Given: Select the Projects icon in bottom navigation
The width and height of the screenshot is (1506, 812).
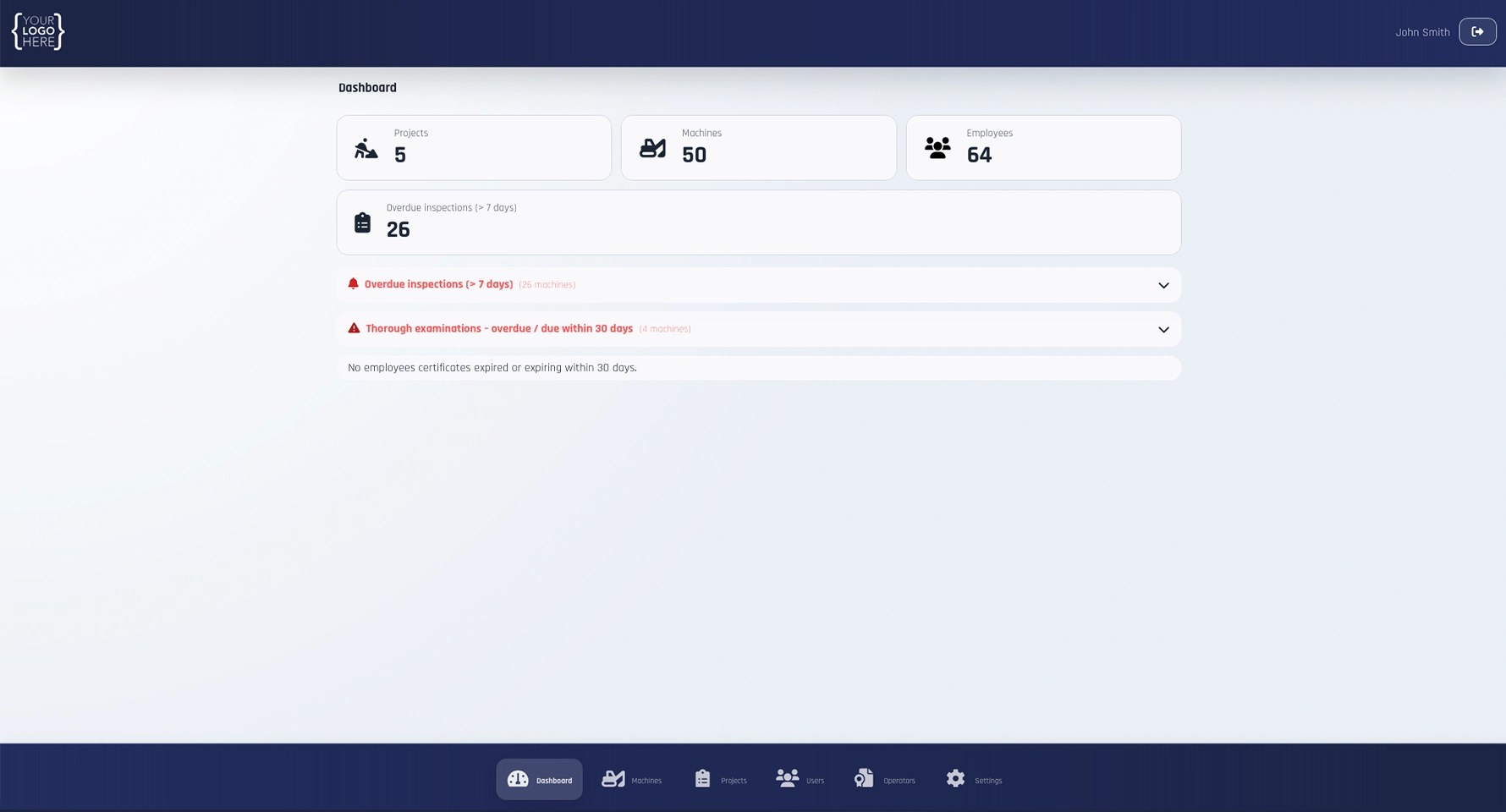Looking at the screenshot, I should [x=702, y=777].
